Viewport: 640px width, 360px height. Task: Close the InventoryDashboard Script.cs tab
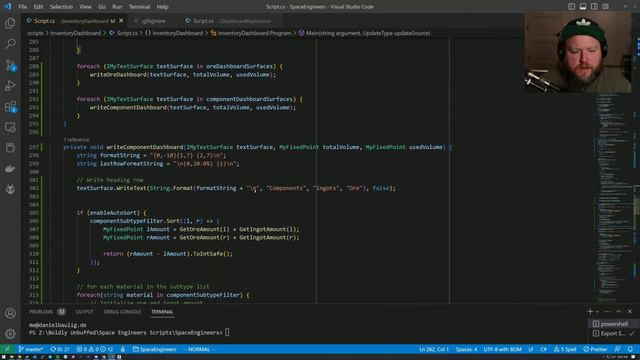coord(121,21)
